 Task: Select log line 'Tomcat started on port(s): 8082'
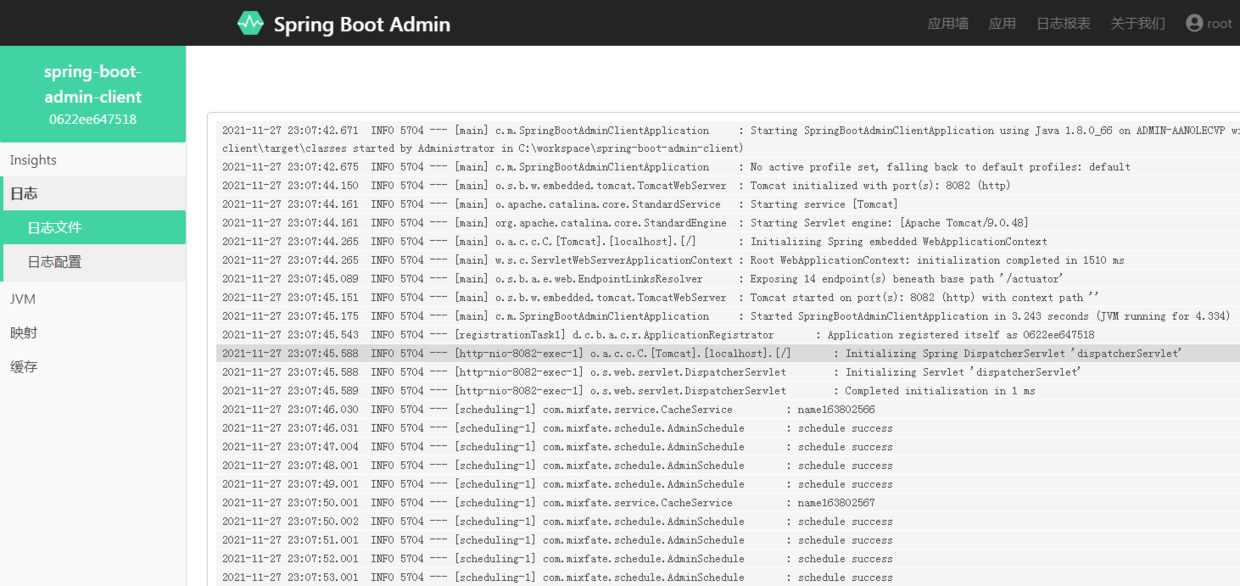tap(728, 297)
